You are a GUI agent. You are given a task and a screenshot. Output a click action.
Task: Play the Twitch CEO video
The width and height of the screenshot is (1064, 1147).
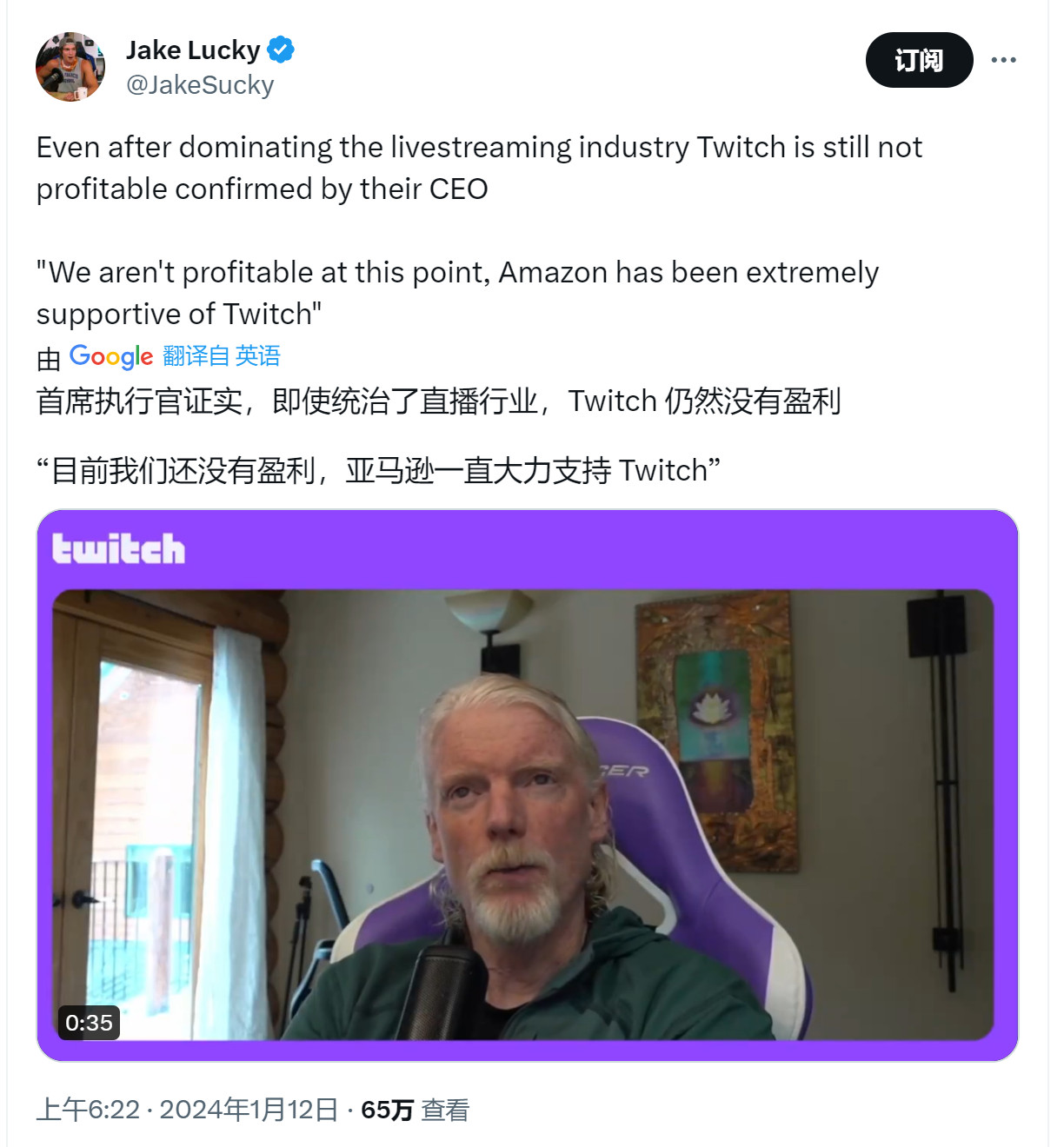pos(523,814)
